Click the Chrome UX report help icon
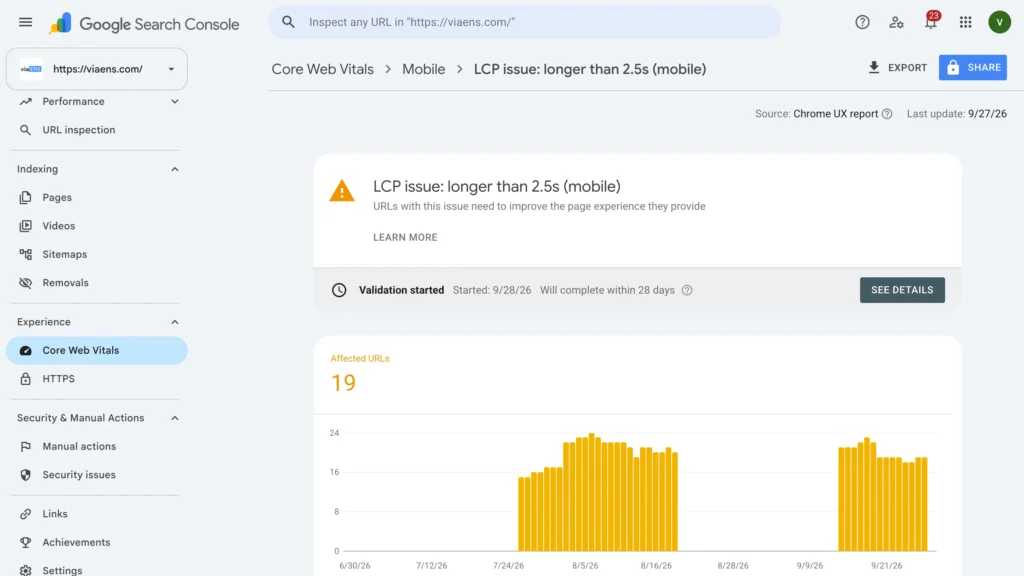 [887, 114]
